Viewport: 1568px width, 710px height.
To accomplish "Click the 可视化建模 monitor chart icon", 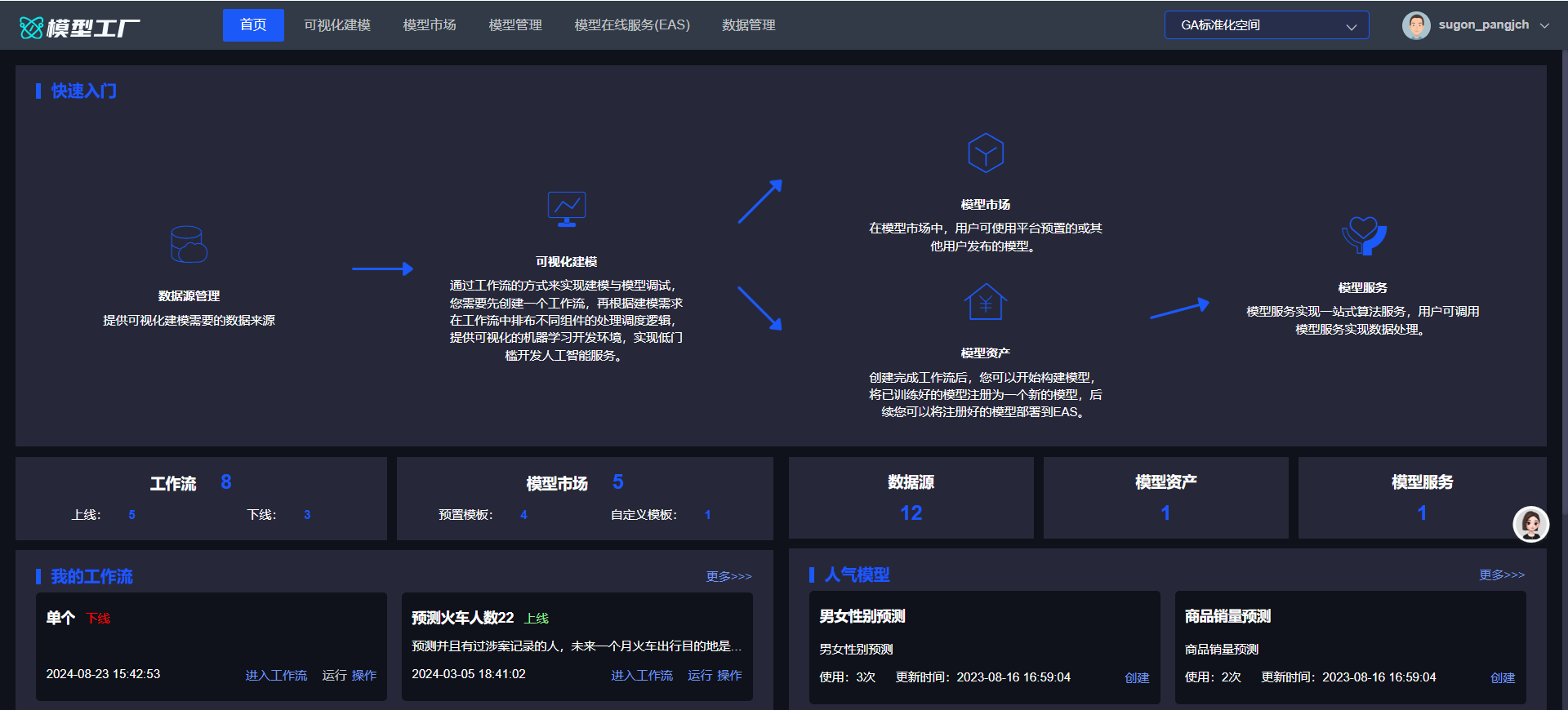I will tap(566, 209).
